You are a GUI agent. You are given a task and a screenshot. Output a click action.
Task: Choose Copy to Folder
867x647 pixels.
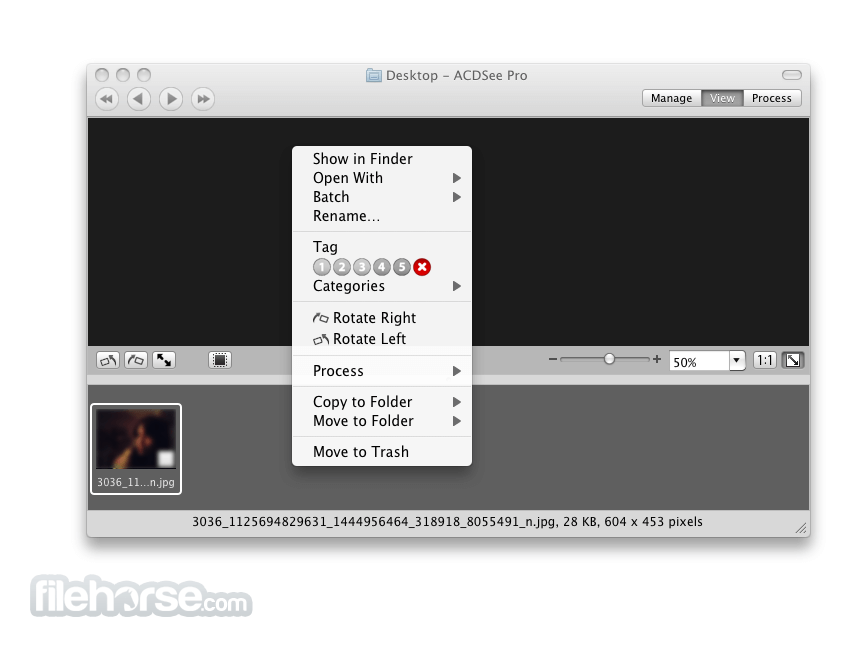tap(382, 402)
